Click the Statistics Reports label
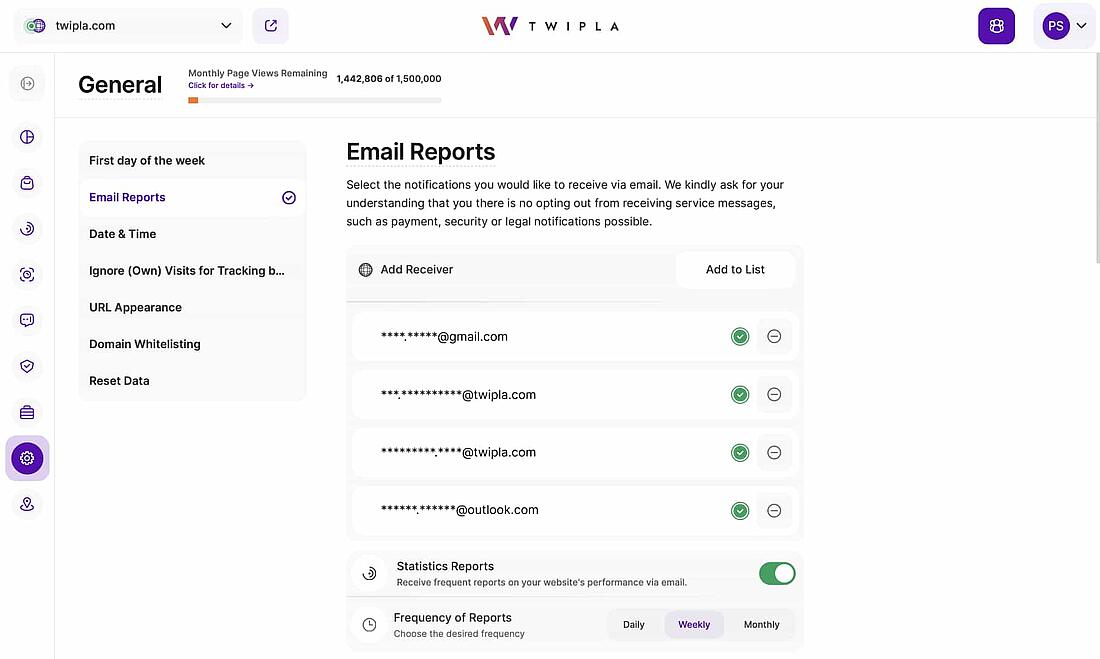Image resolution: width=1100 pixels, height=659 pixels. point(445,566)
